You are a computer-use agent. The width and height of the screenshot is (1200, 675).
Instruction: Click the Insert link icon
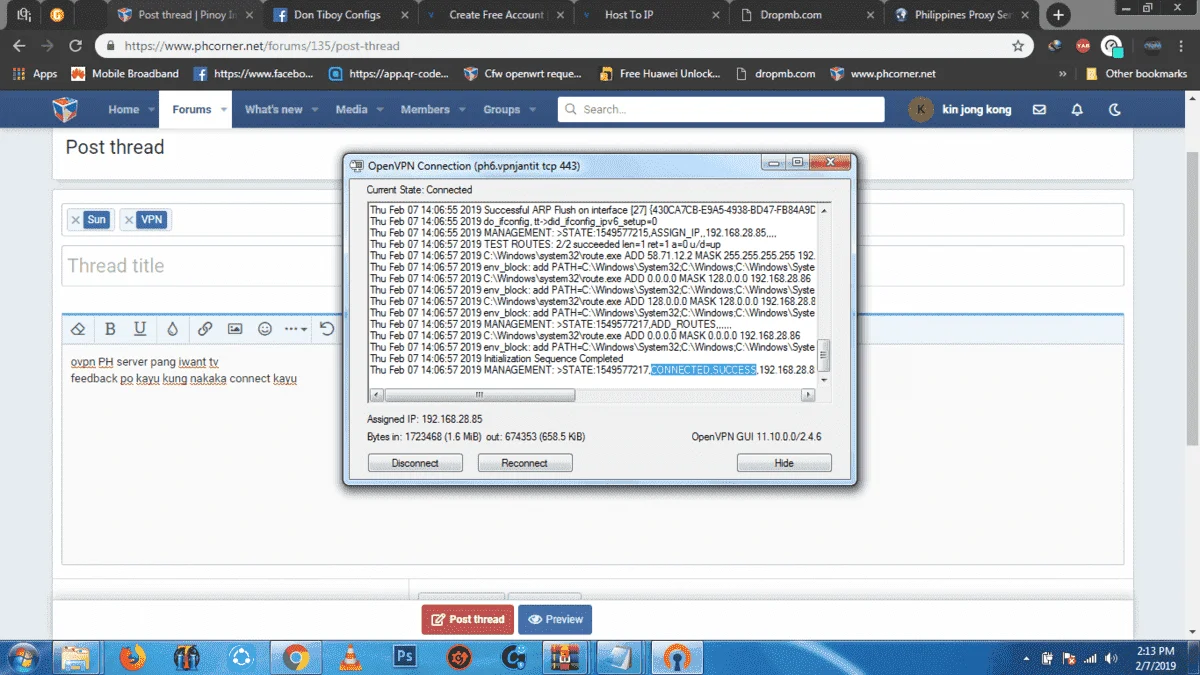[x=204, y=329]
